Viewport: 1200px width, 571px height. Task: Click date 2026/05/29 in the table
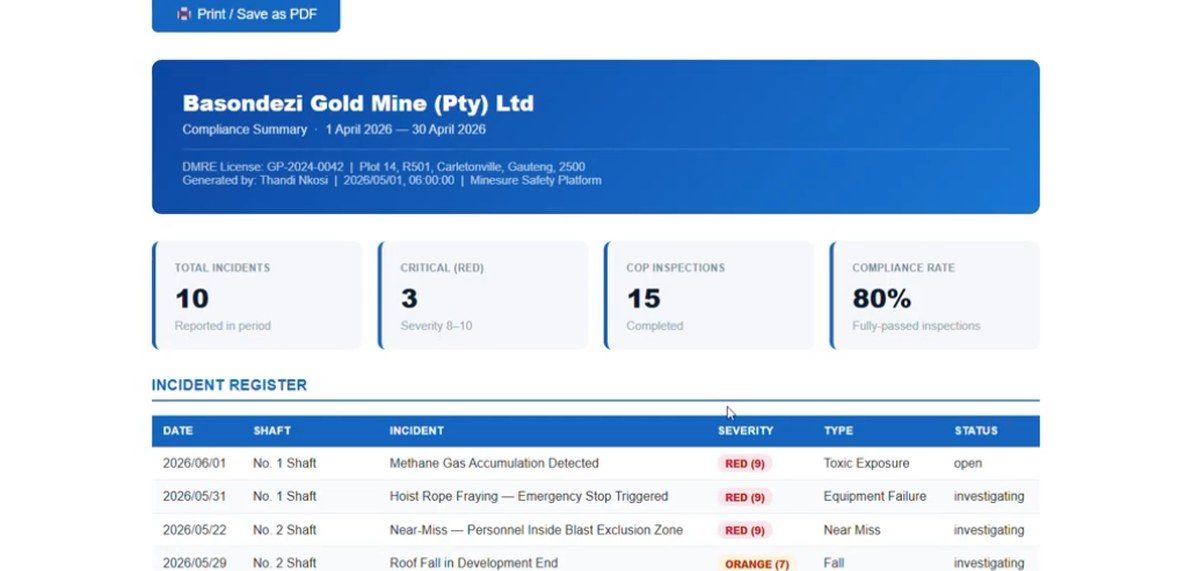[195, 563]
